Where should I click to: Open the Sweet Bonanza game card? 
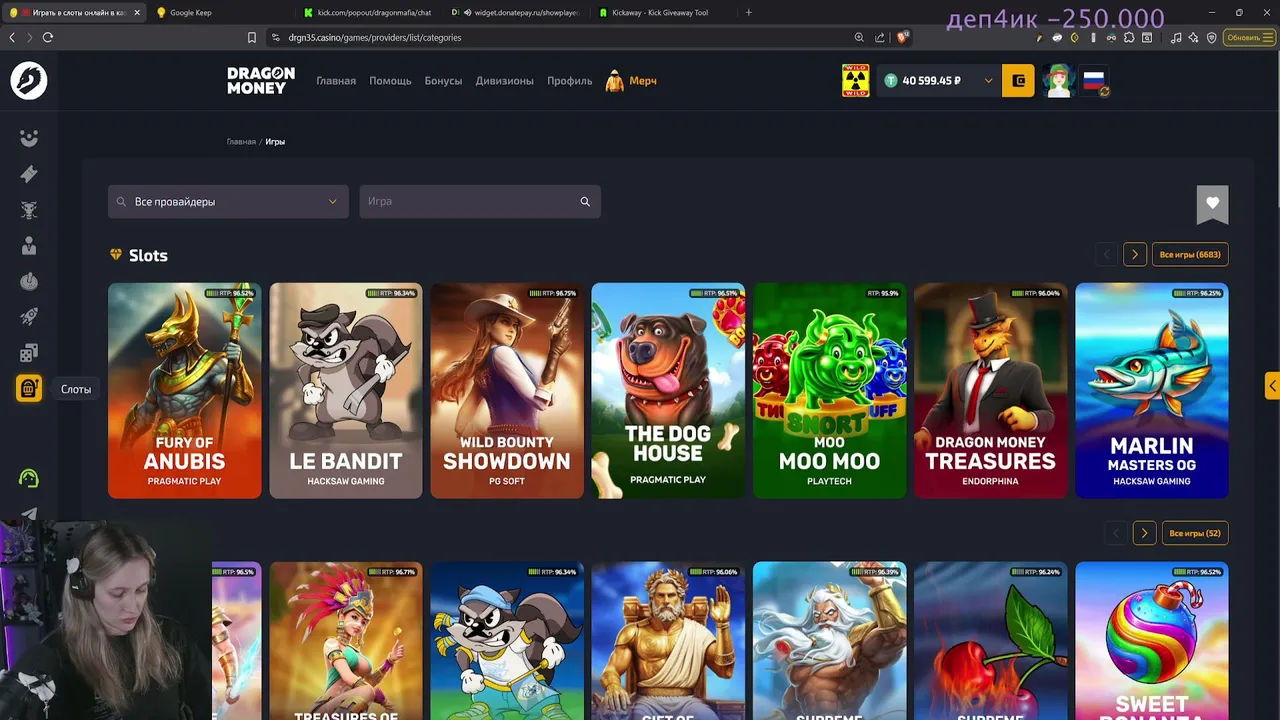[1152, 641]
